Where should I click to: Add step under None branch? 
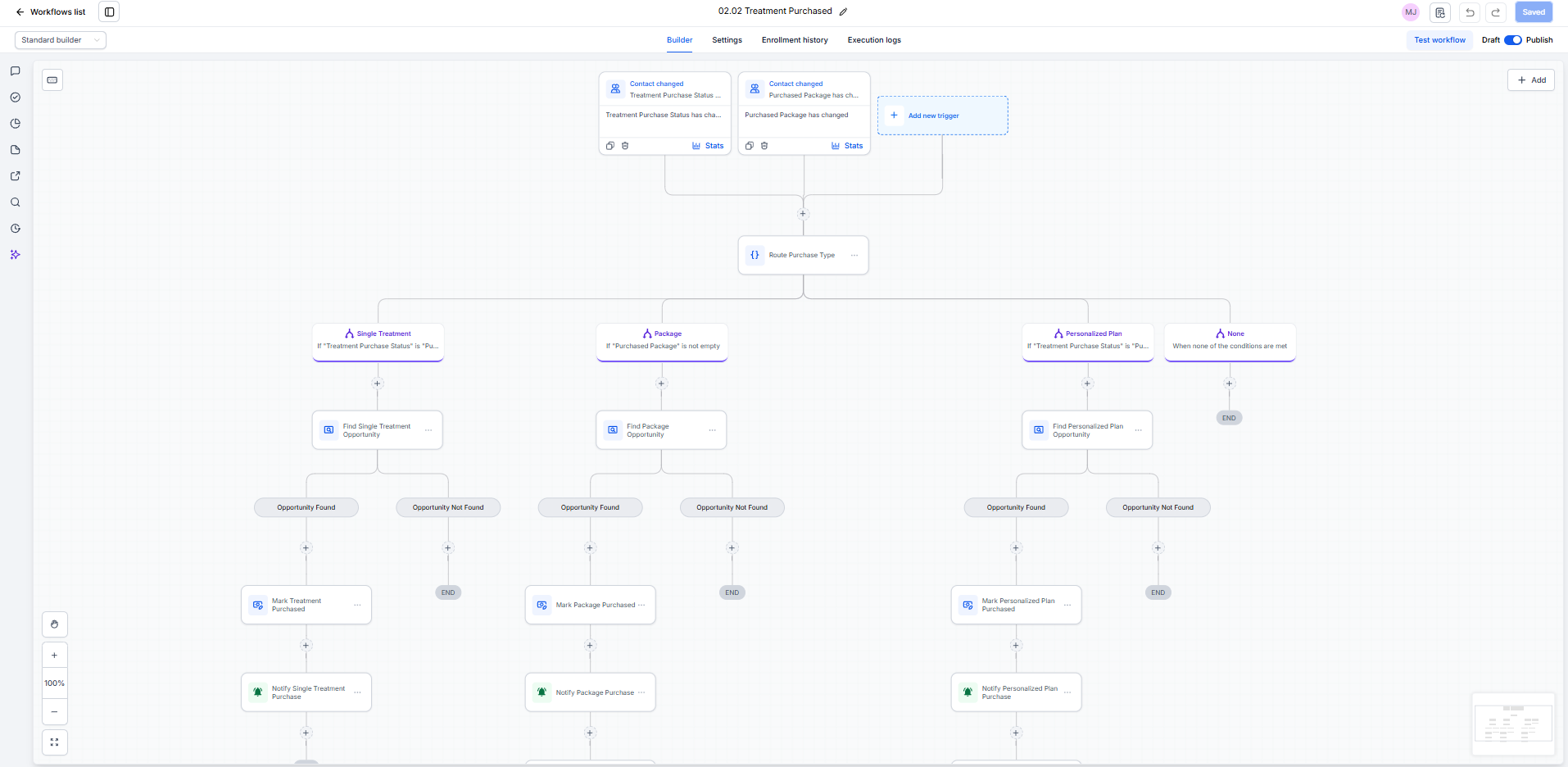pos(1229,383)
